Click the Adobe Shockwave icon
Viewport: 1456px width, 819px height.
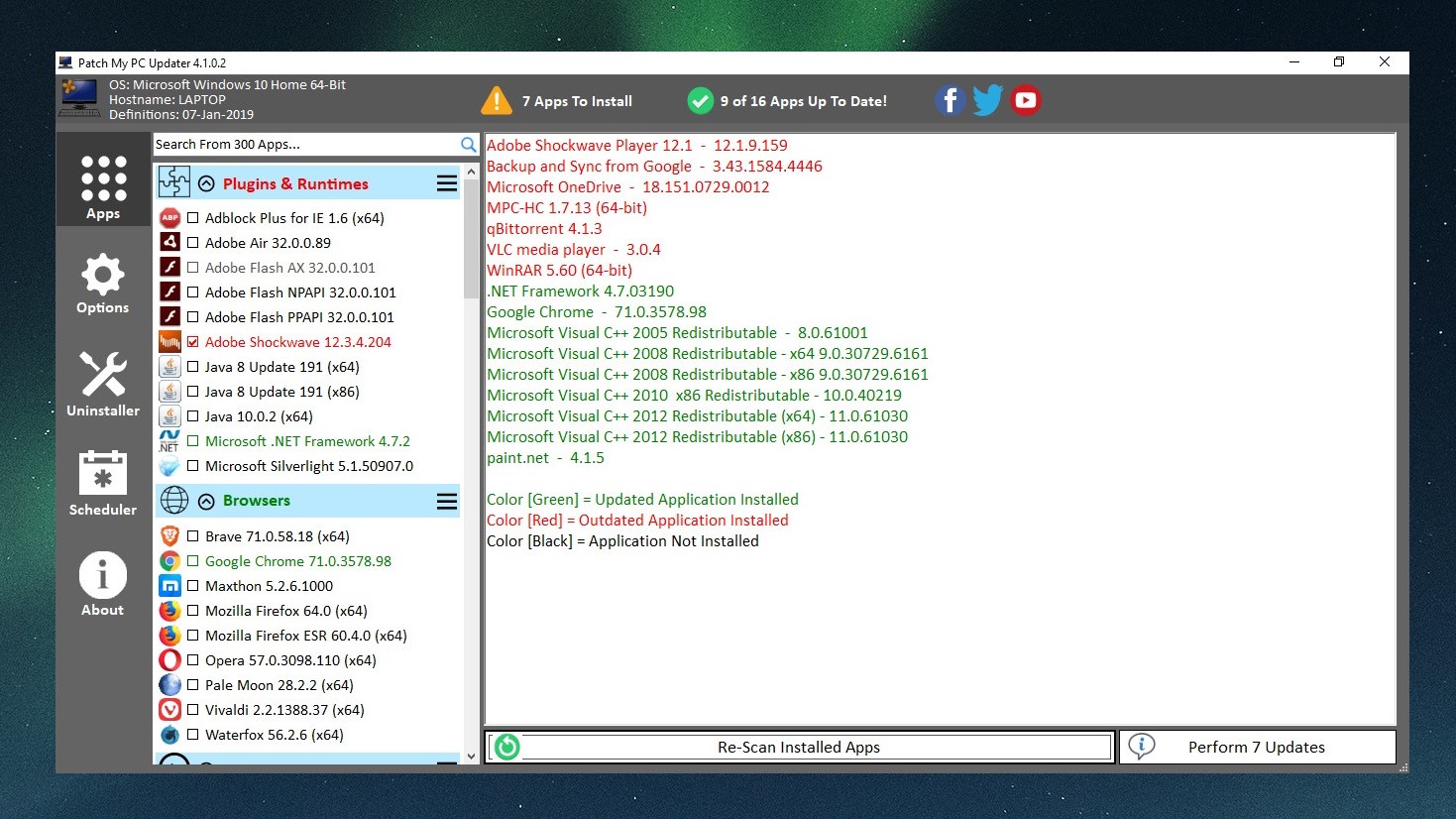pyautogui.click(x=170, y=342)
